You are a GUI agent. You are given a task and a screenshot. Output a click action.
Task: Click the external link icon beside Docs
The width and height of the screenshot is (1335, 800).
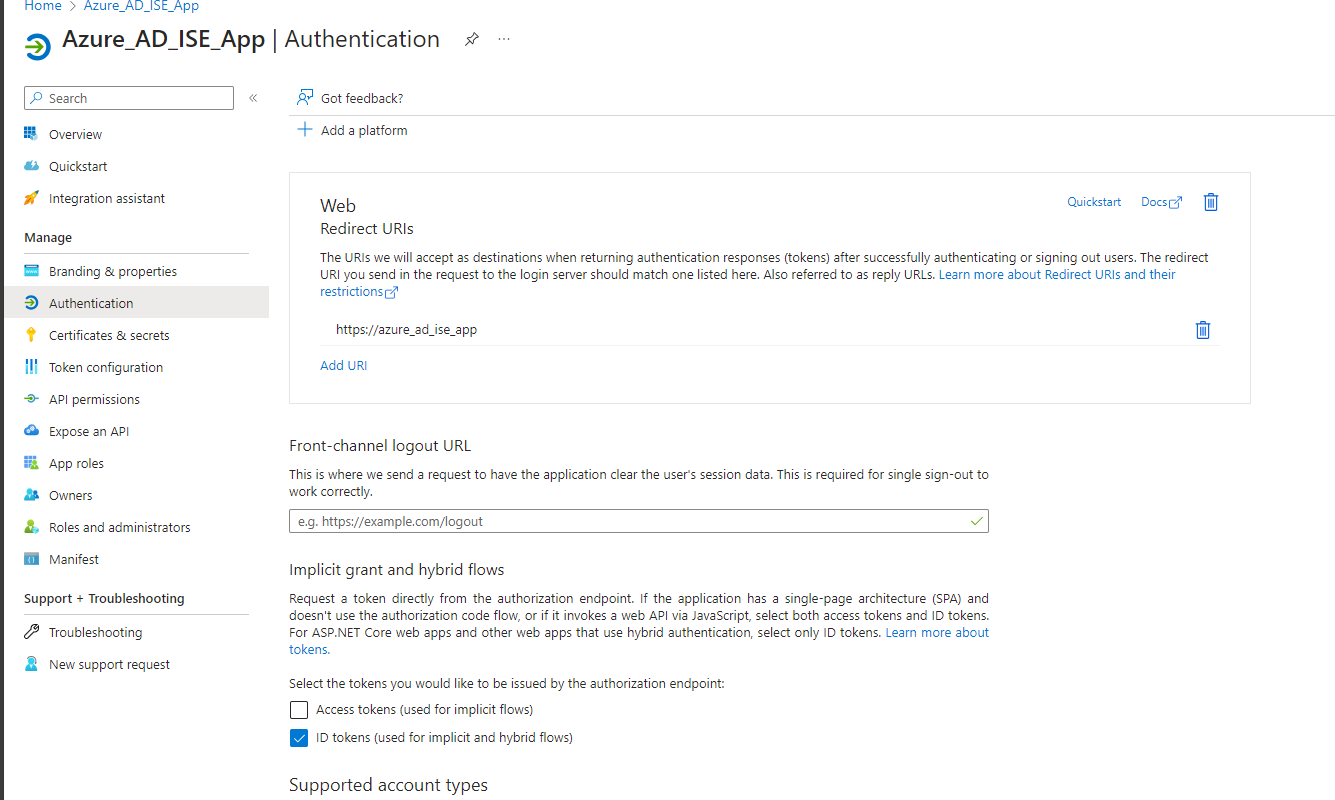tap(1176, 203)
